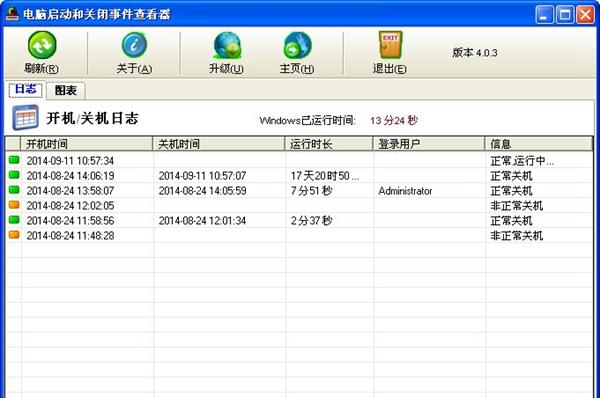Click the 正常运行中... info cell
600x398 pixels.
pyautogui.click(x=522, y=161)
